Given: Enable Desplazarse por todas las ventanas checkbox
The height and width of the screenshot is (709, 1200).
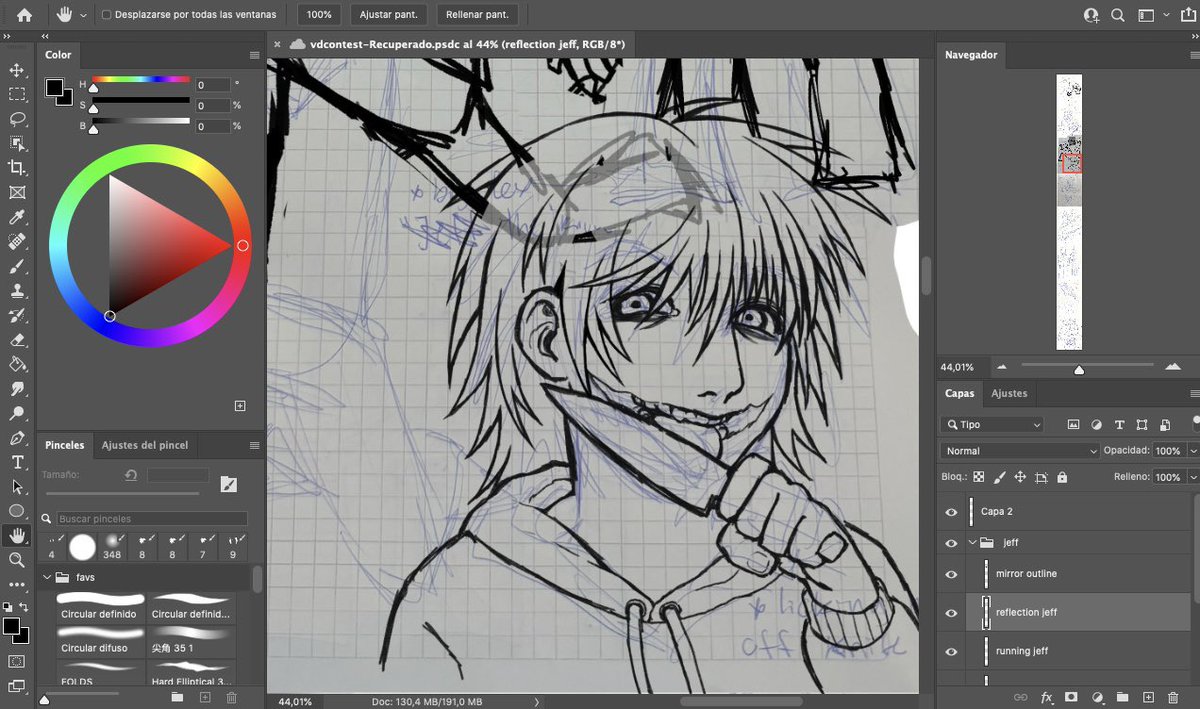Looking at the screenshot, I should [x=107, y=15].
